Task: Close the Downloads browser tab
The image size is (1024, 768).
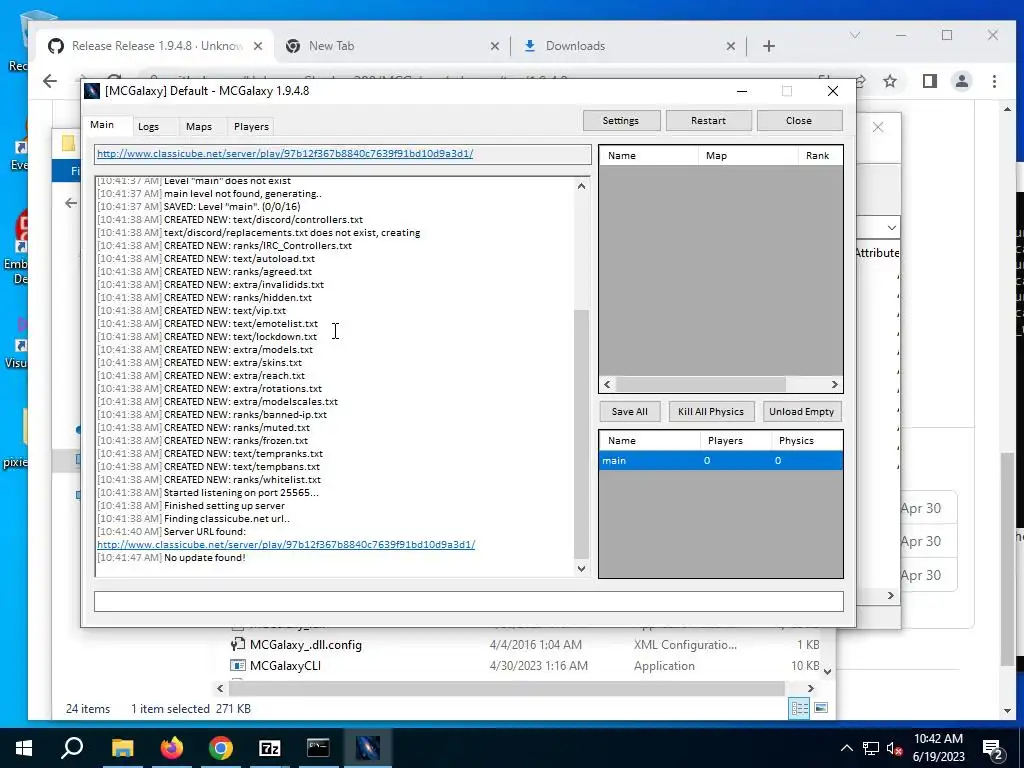Action: tap(731, 46)
